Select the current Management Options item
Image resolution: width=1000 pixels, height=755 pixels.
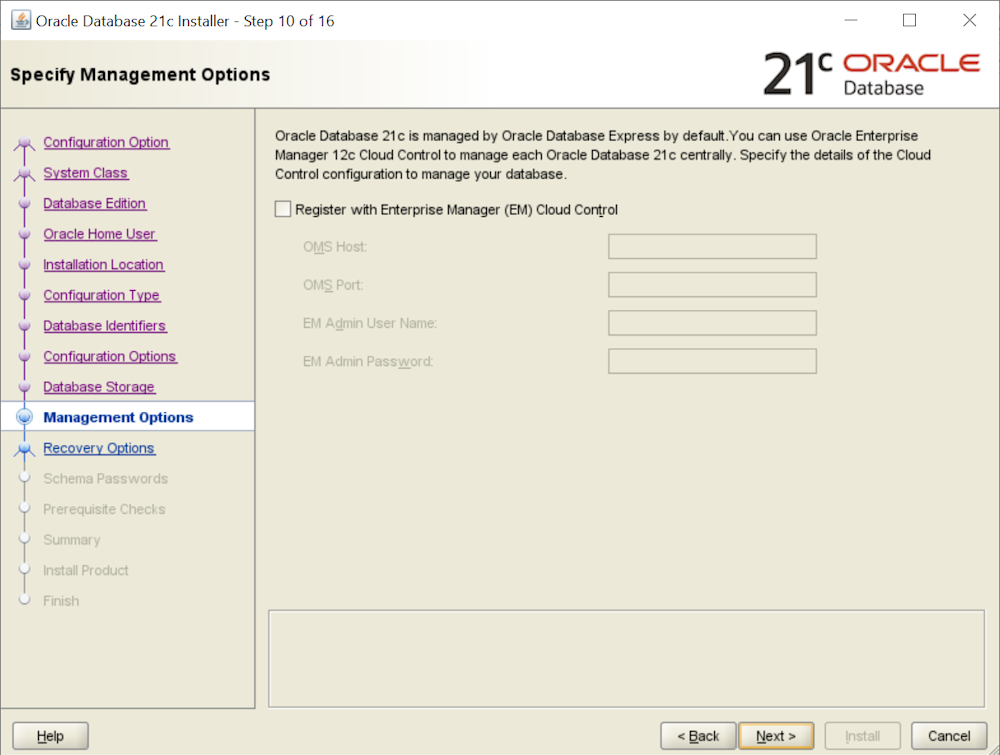(x=118, y=418)
